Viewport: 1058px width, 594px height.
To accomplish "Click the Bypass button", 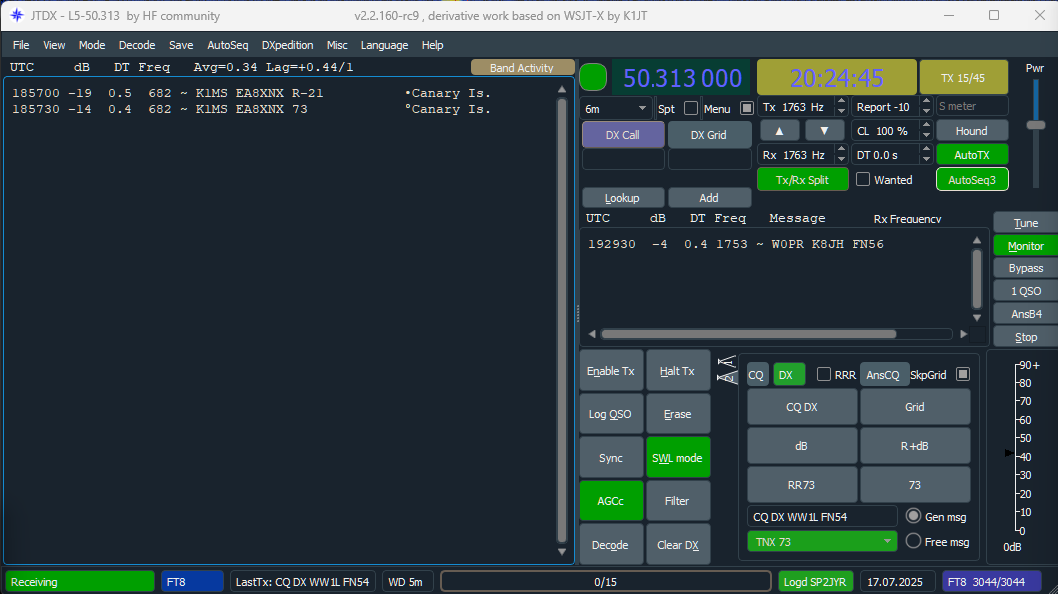I will tap(1026, 268).
